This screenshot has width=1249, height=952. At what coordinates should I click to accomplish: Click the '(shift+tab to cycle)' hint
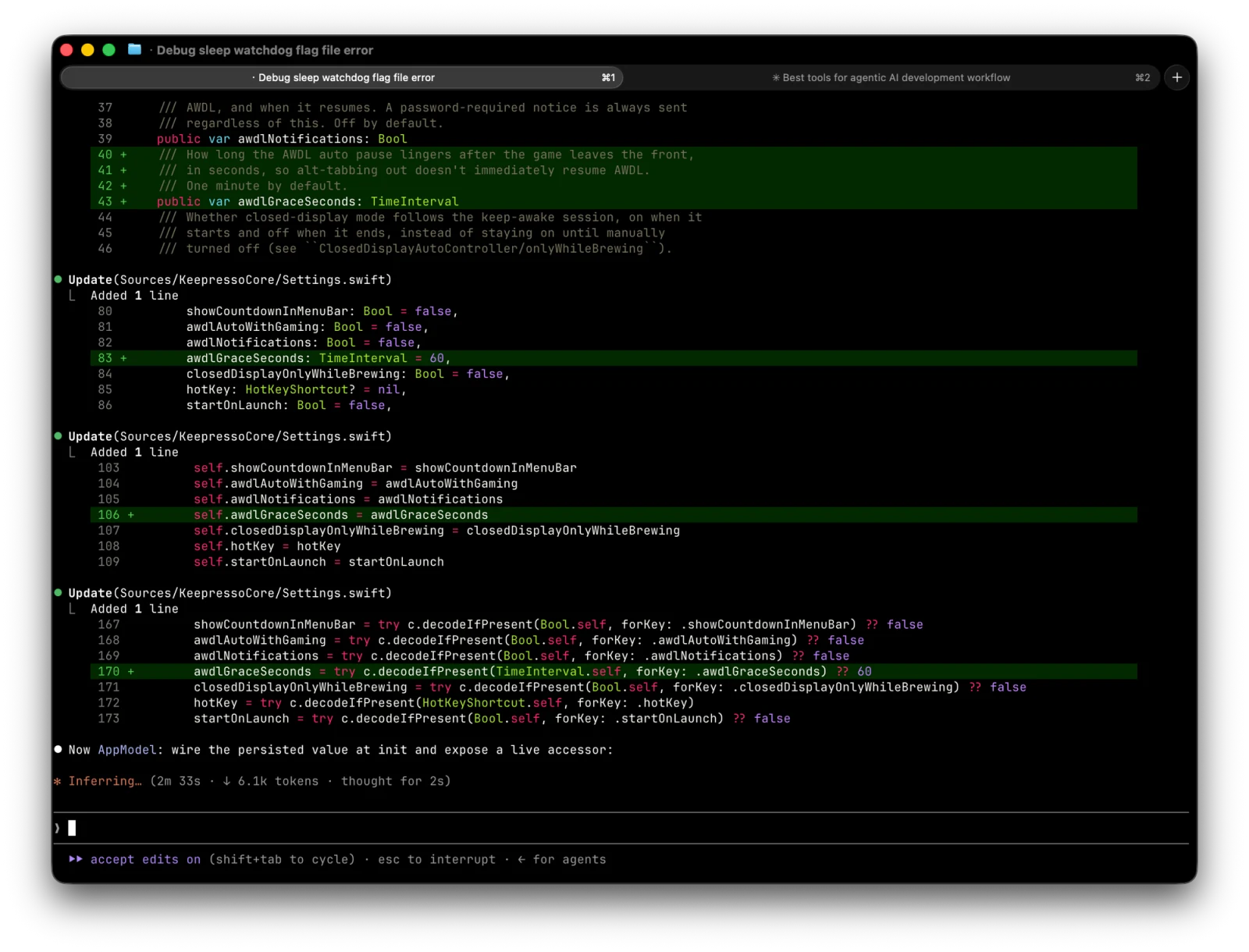pyautogui.click(x=282, y=859)
